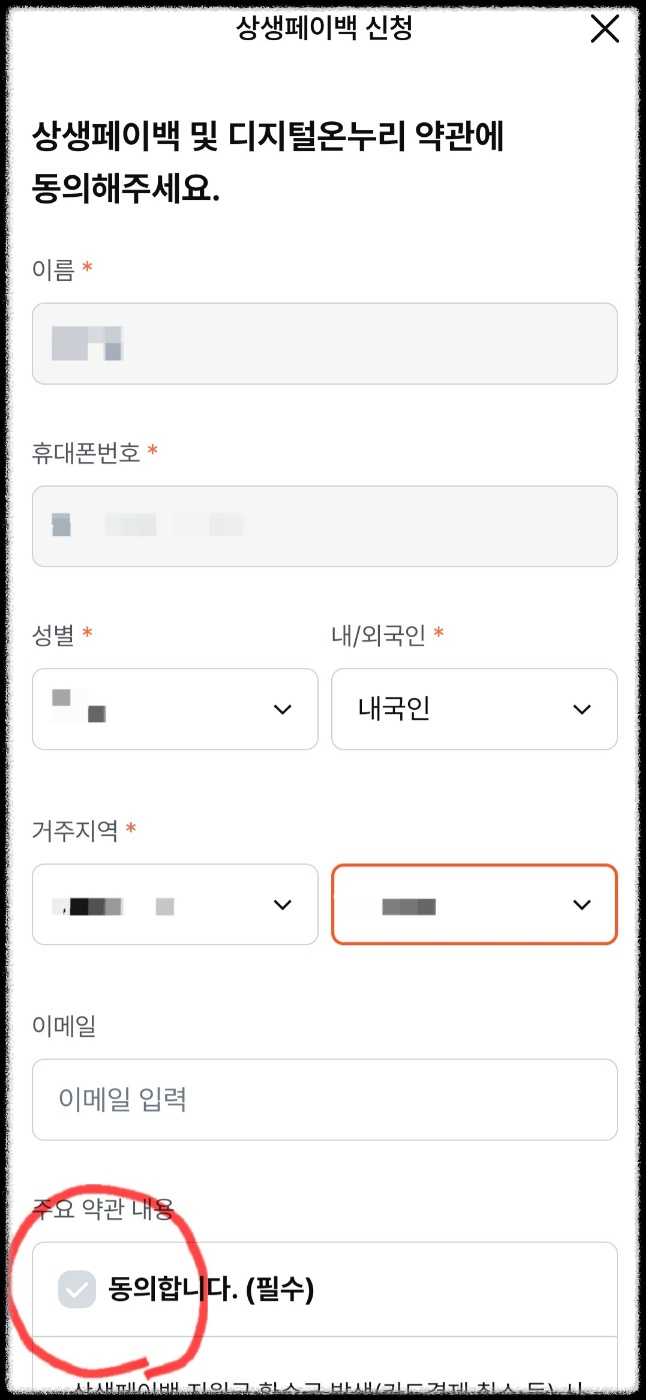Open the 성별 dropdown

[175, 709]
